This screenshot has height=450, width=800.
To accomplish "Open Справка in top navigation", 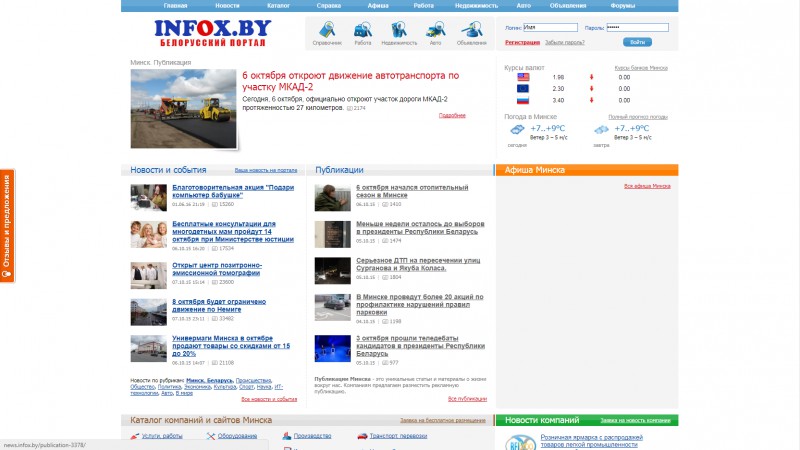I will tap(329, 6).
